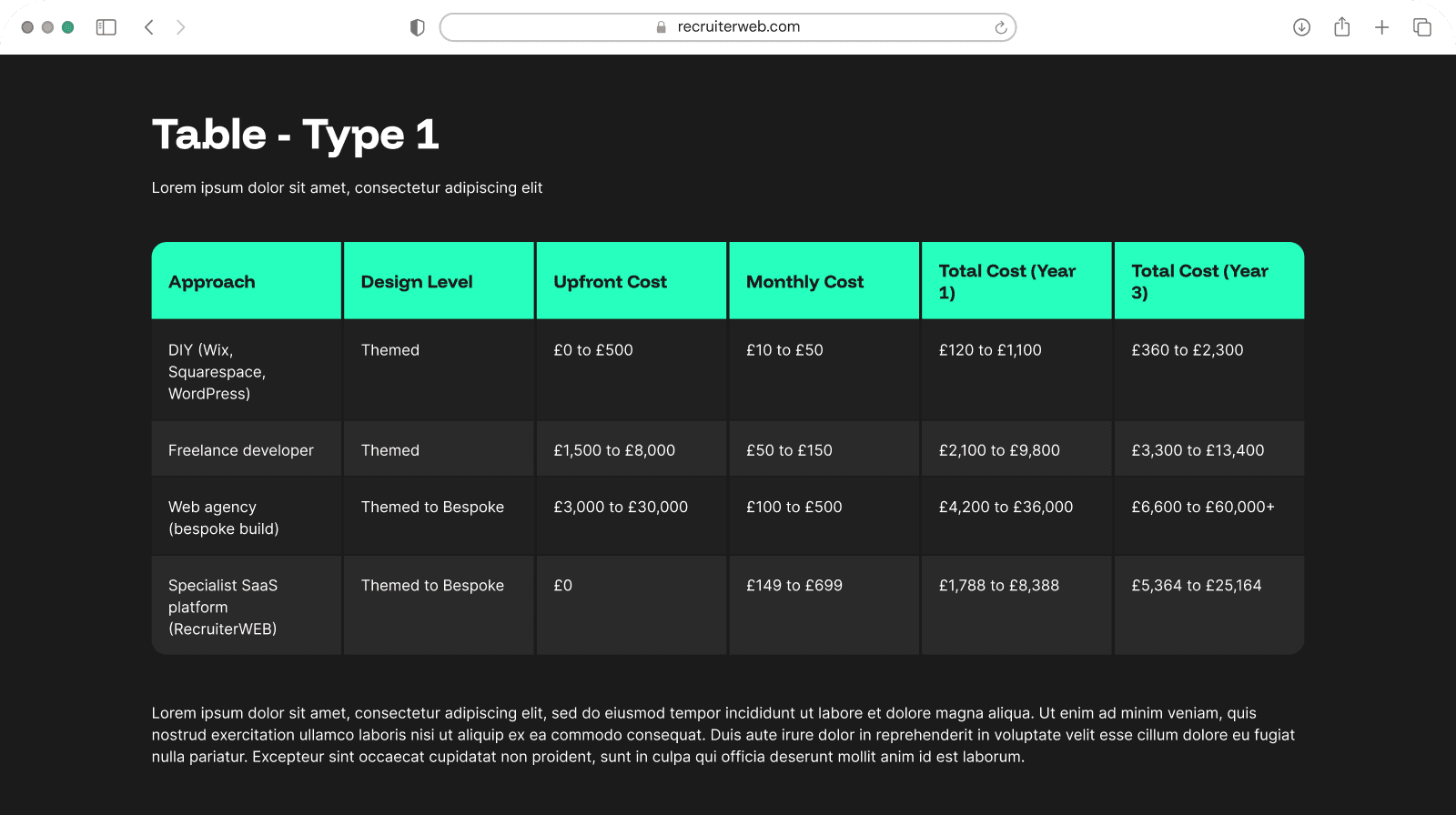This screenshot has height=815, width=1456.
Task: Click the £5,364 to £25,164 cell
Action: 1209,606
